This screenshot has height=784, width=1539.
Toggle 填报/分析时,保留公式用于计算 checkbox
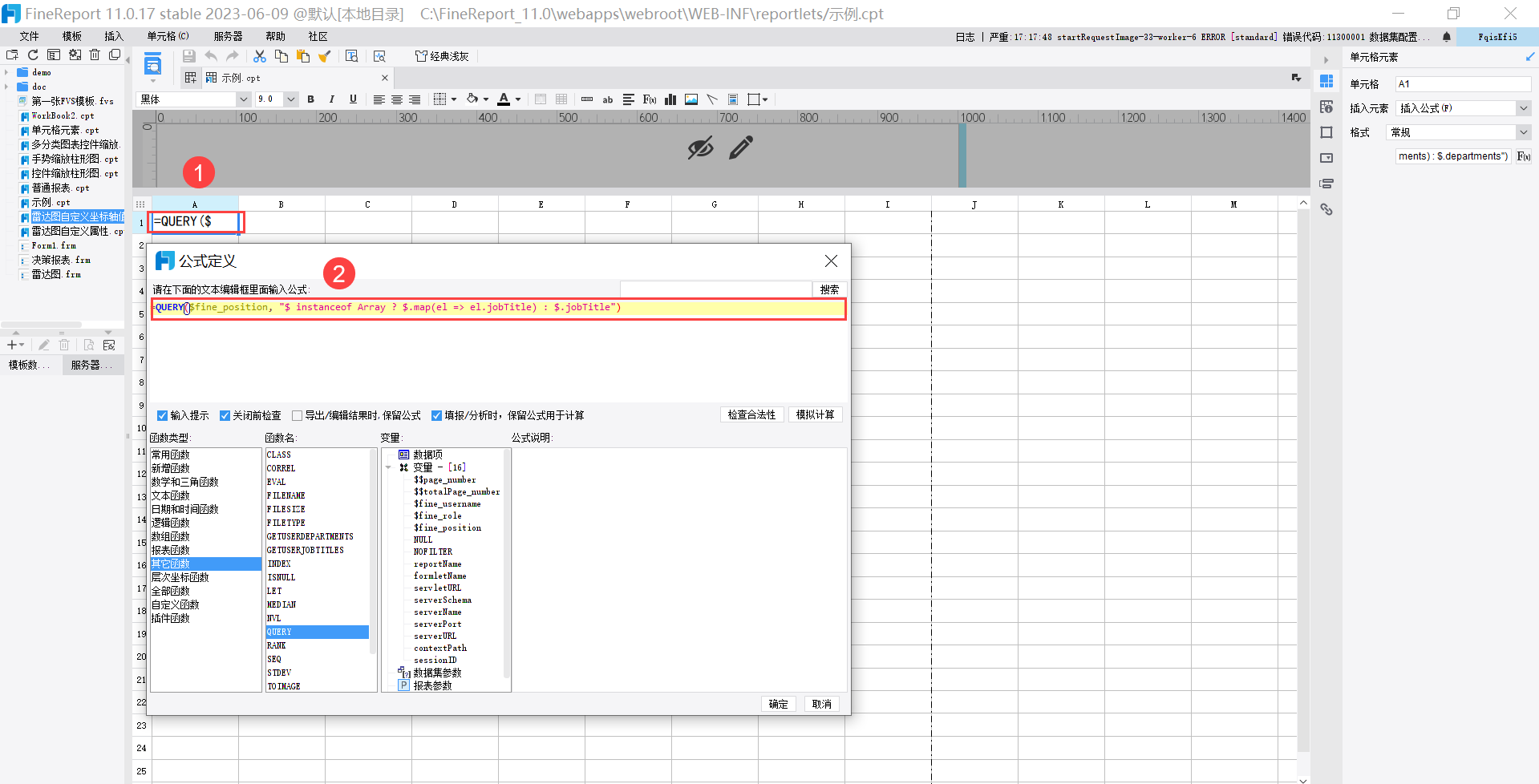(x=437, y=415)
